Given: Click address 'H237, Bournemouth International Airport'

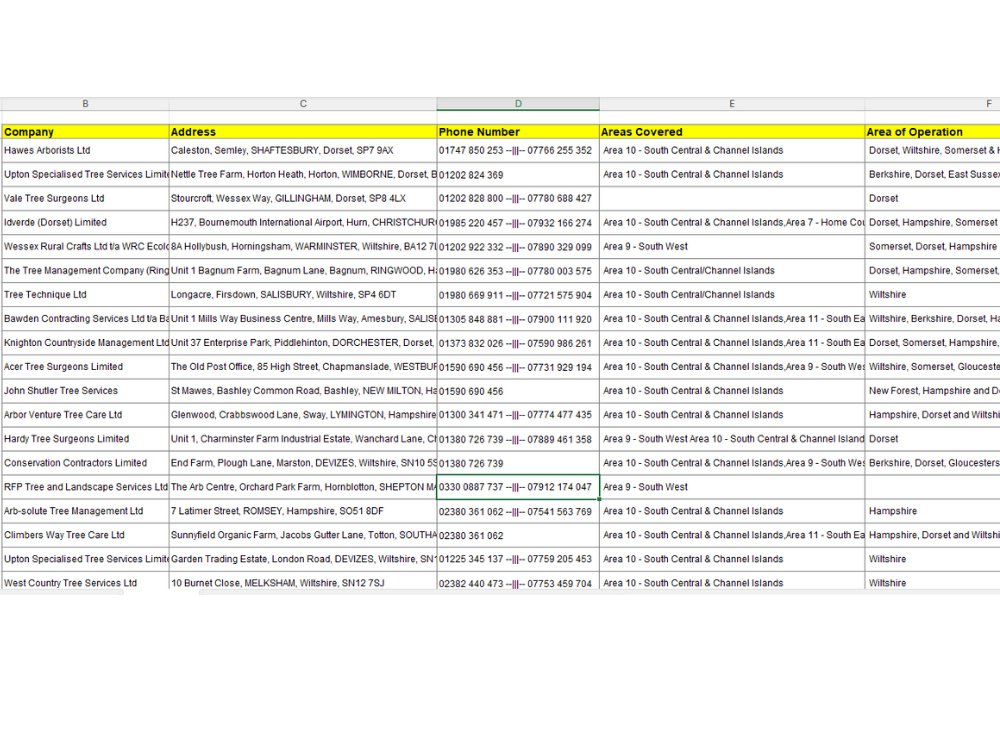Looking at the screenshot, I should click(x=303, y=223).
